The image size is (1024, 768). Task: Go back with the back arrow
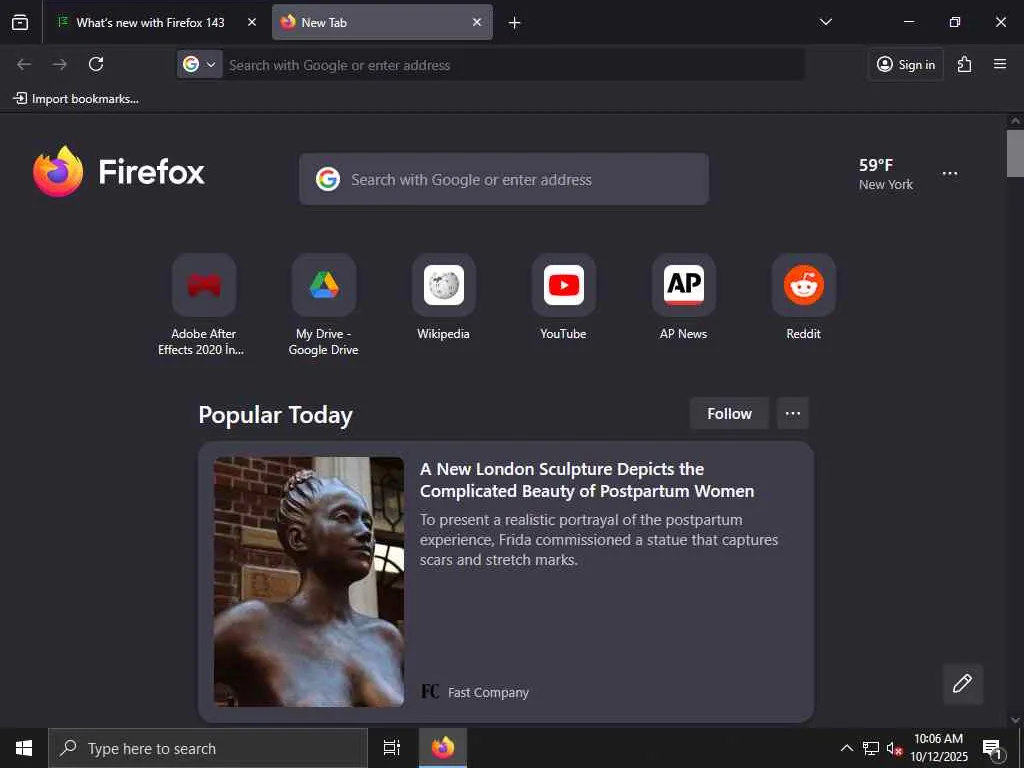click(x=24, y=64)
